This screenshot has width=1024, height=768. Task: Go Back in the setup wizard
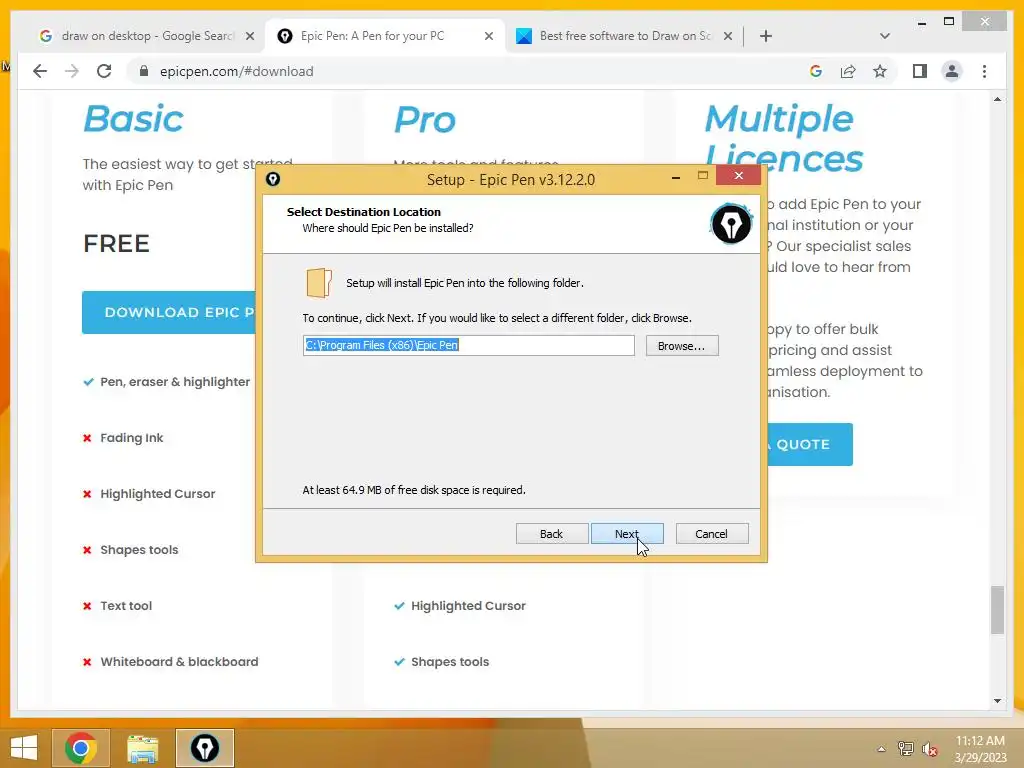(551, 534)
